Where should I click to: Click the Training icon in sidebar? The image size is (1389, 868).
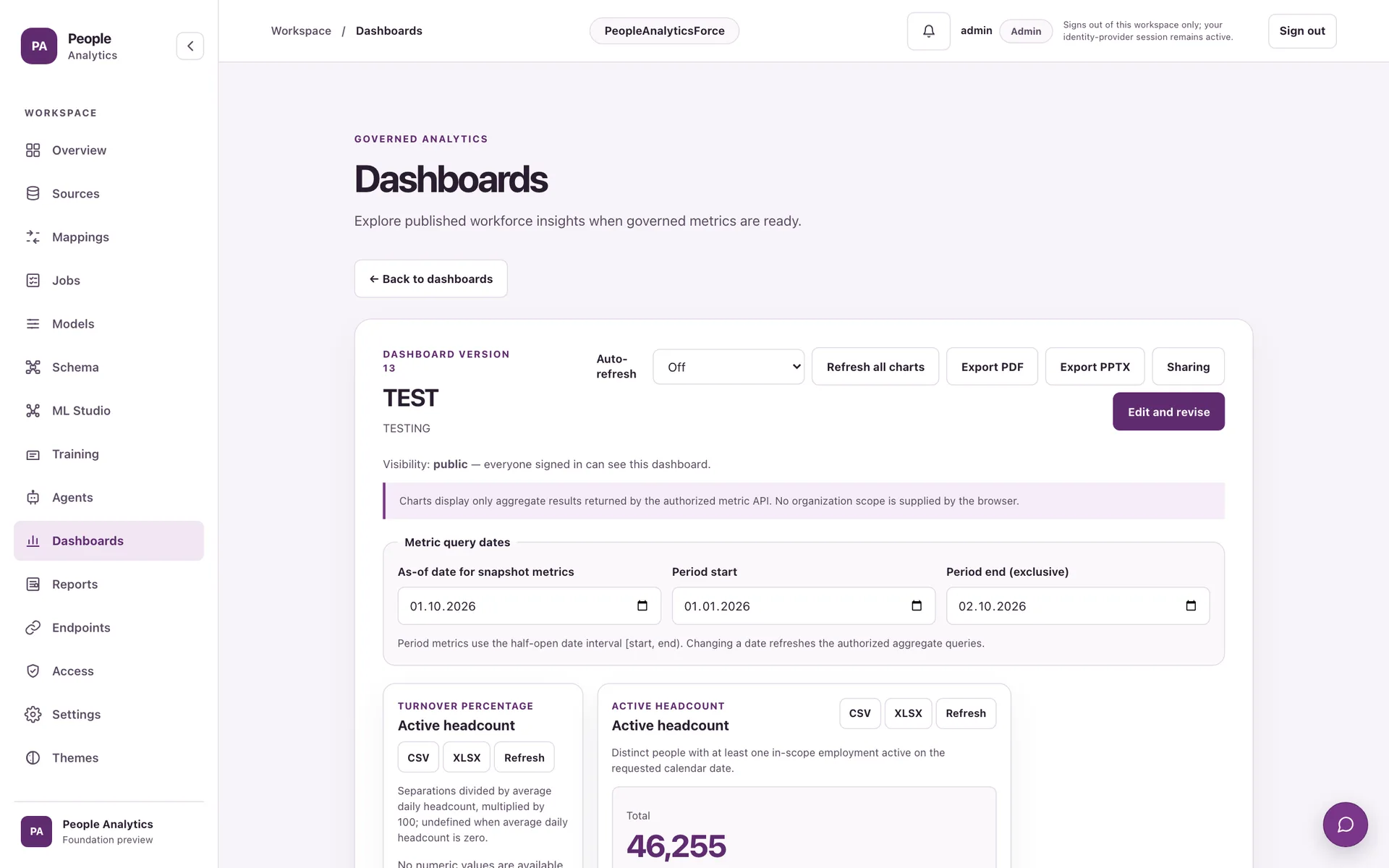click(x=33, y=454)
